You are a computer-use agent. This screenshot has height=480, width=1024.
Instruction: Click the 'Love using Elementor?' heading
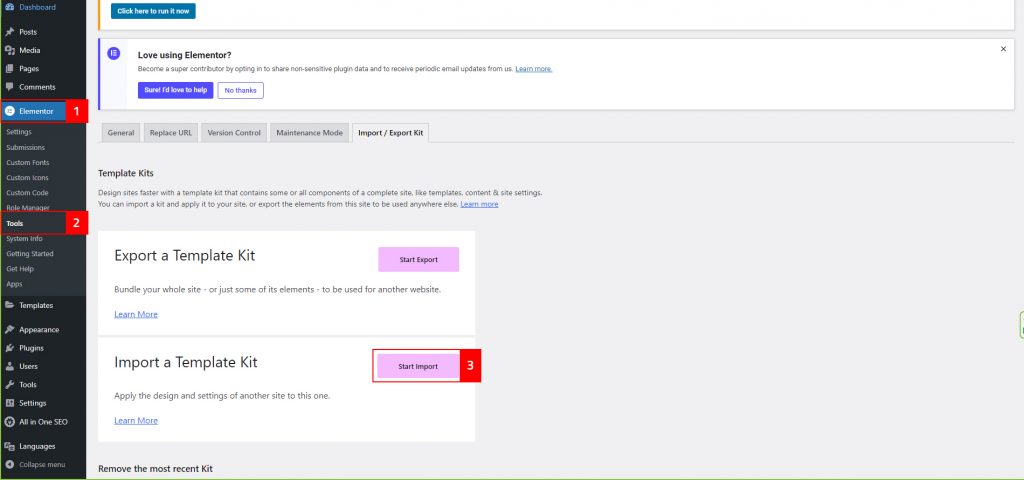click(x=185, y=56)
